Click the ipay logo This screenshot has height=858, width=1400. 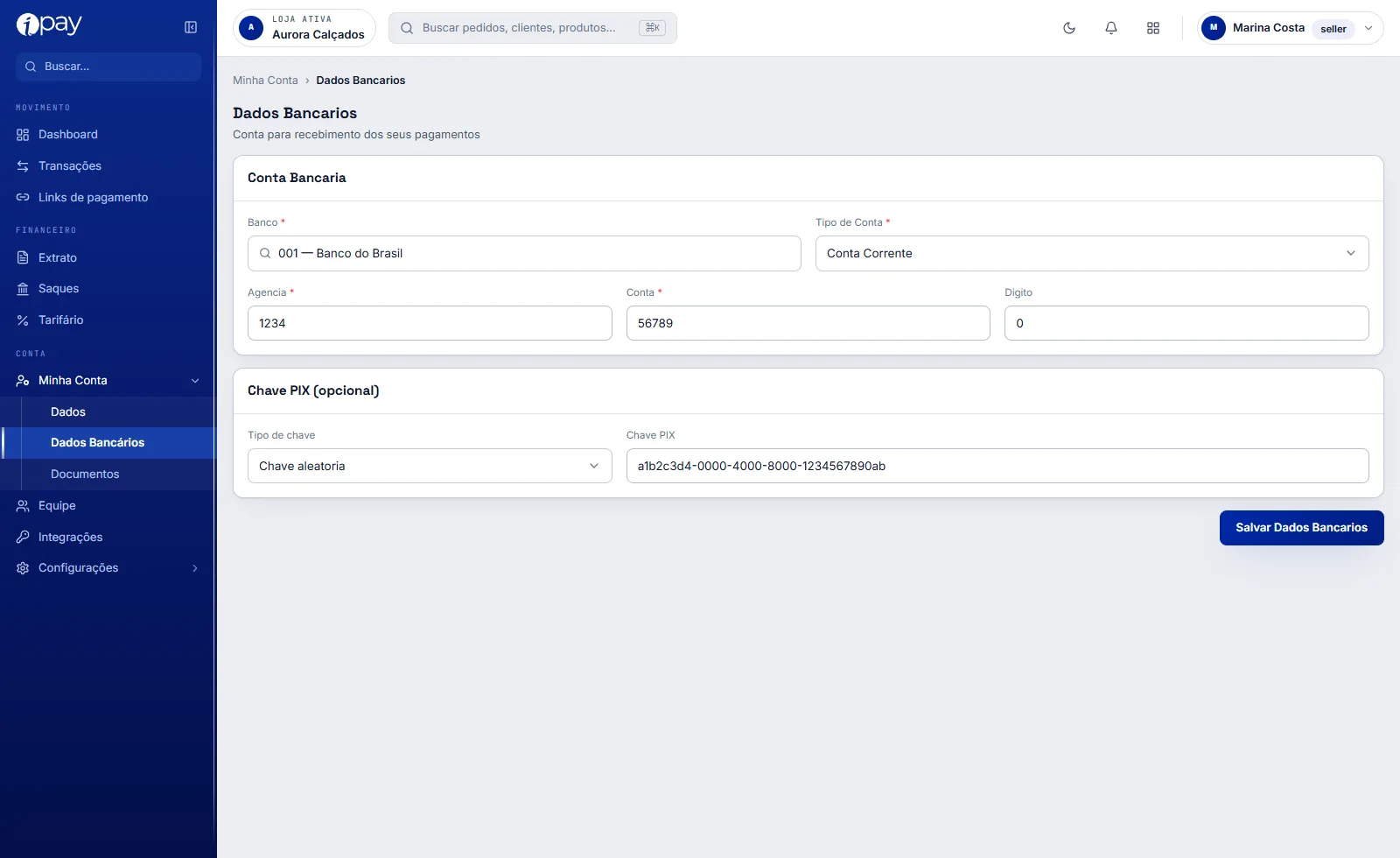[49, 25]
